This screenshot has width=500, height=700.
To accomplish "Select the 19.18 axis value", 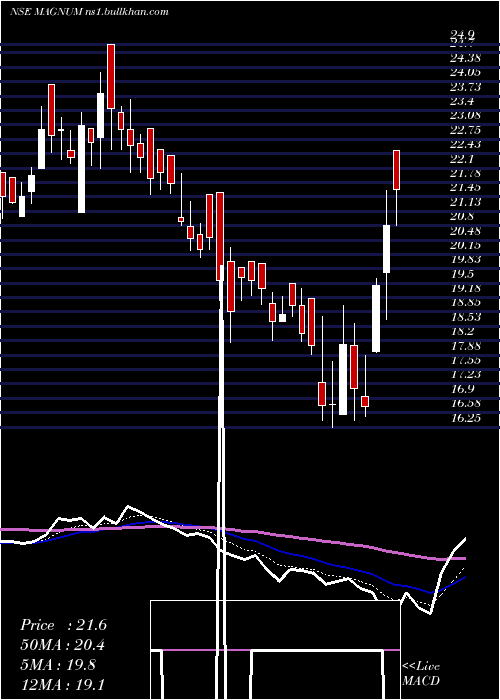I will point(465,288).
